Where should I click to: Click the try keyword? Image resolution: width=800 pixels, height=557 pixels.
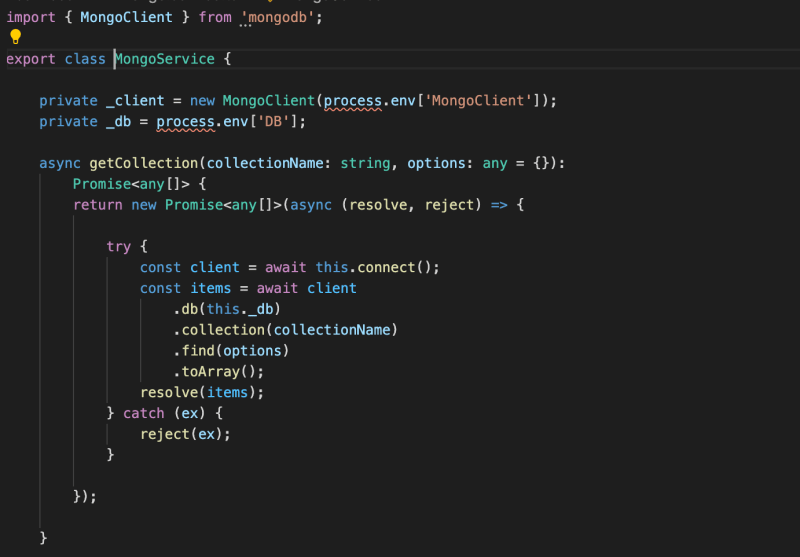pyautogui.click(x=118, y=247)
